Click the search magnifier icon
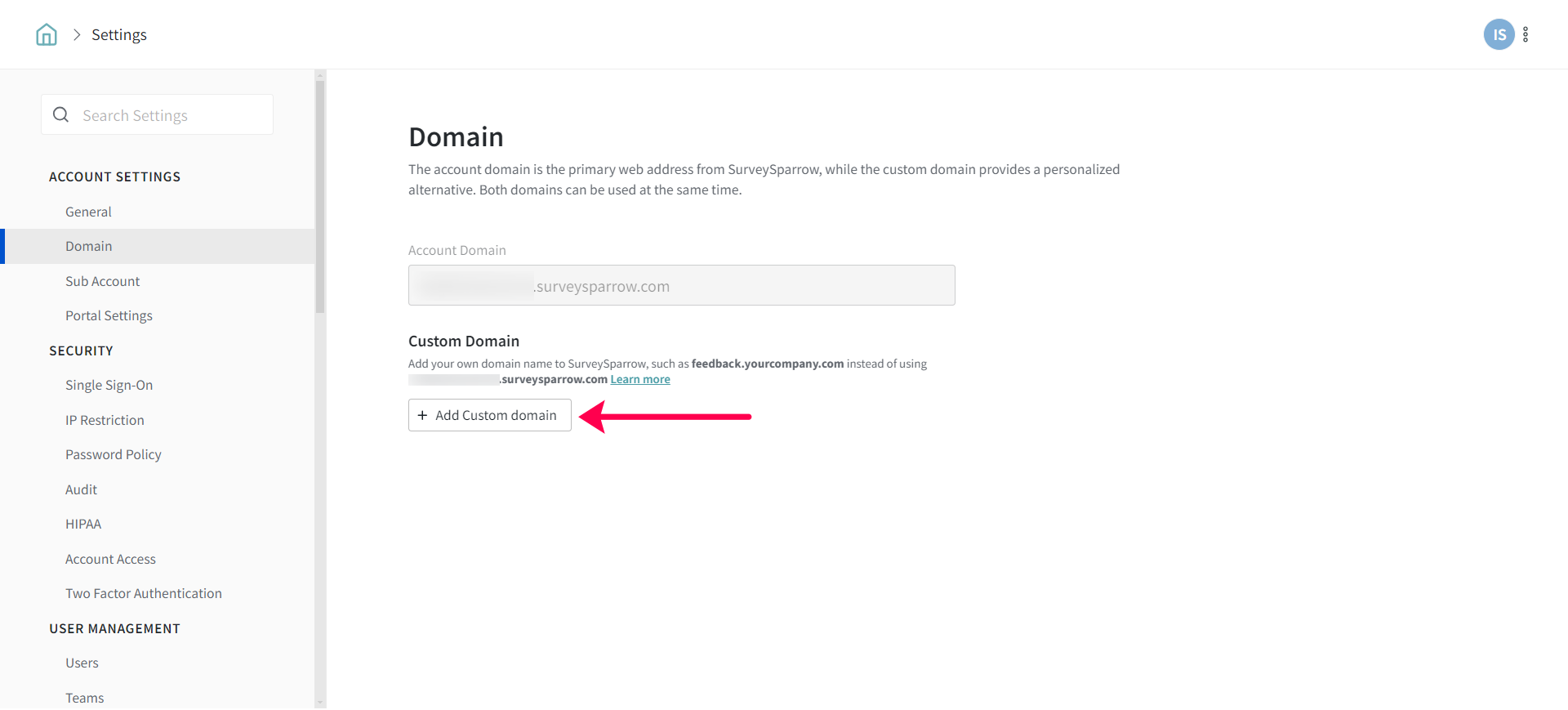 61,115
